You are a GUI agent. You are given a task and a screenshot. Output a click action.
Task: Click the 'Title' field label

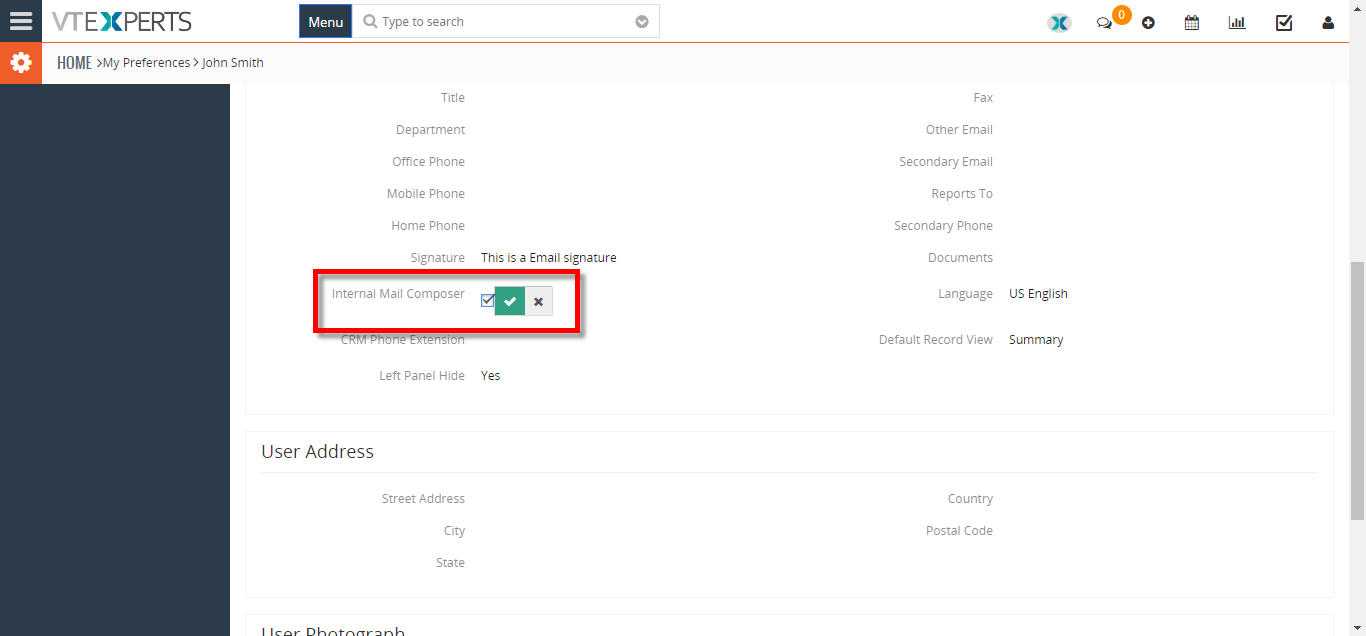(x=453, y=97)
